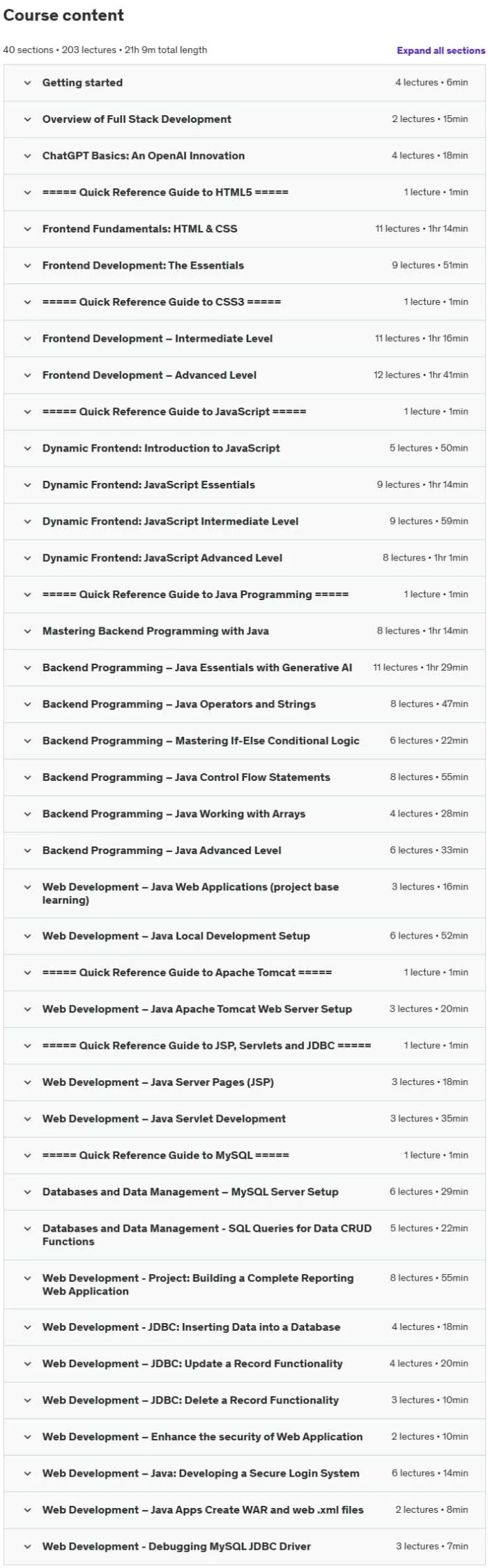Click arrow icon next to Frontend Development – Advanced Level
This screenshot has width=488, height=1568.
point(27,375)
